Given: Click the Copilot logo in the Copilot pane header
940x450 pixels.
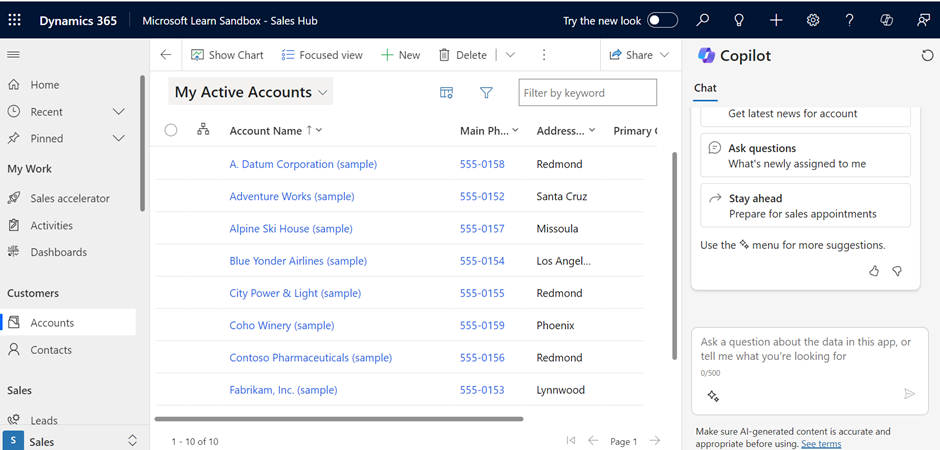Looking at the screenshot, I should click(x=707, y=55).
